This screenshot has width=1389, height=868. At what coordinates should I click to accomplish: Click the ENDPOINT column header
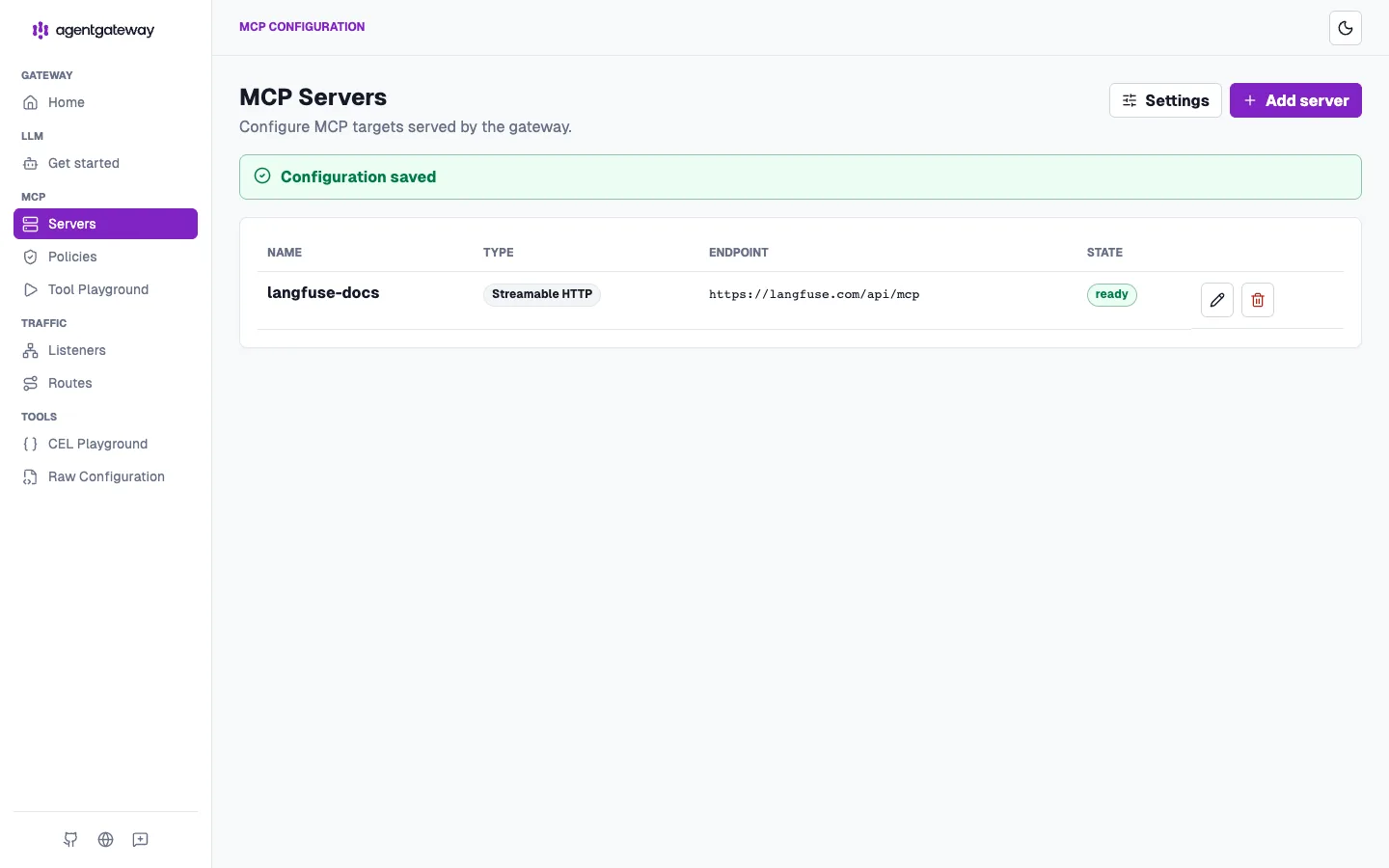[739, 253]
